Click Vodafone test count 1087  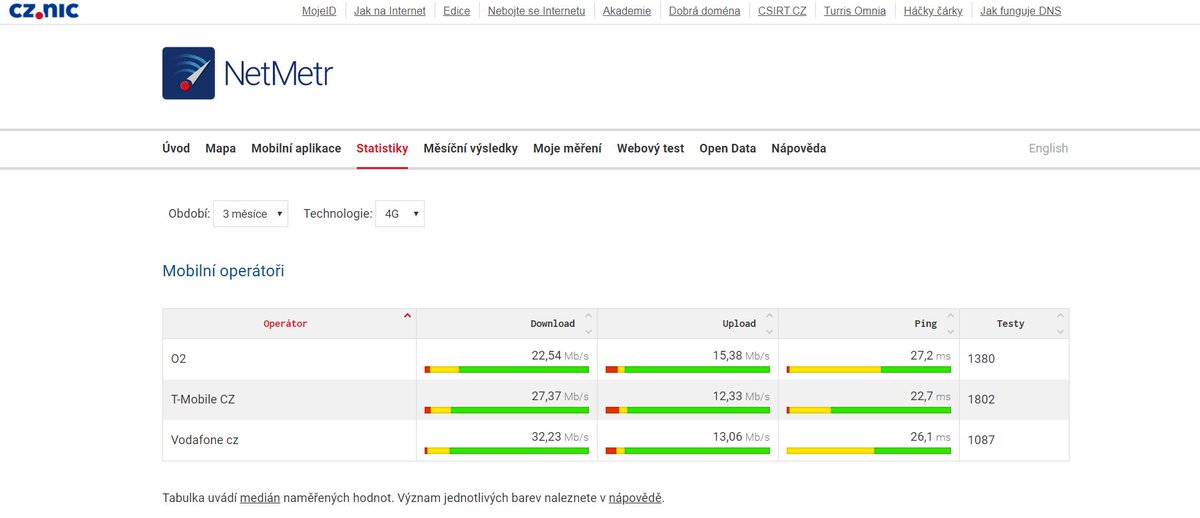[981, 440]
